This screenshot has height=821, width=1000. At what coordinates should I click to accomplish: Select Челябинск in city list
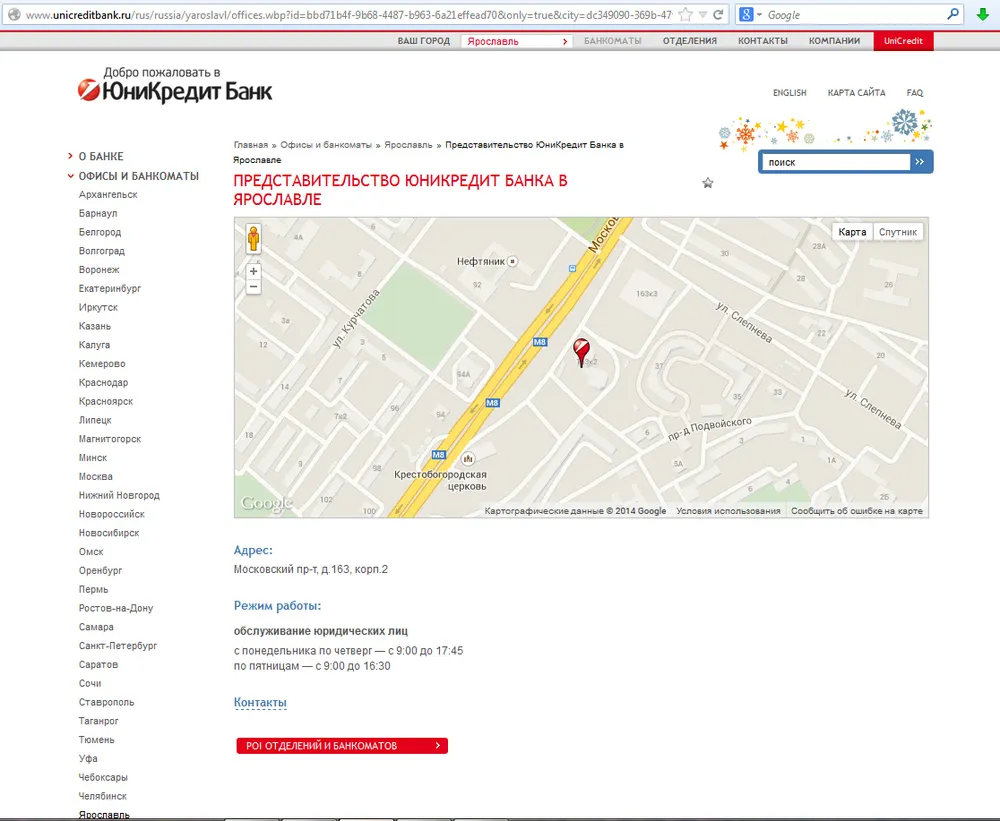point(103,797)
